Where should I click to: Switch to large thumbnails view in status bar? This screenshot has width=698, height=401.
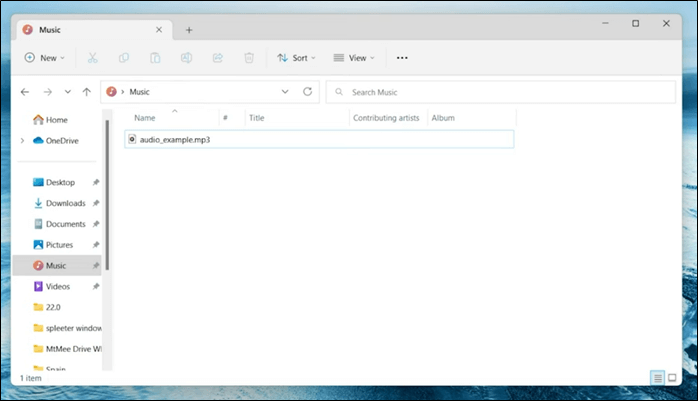click(x=674, y=377)
